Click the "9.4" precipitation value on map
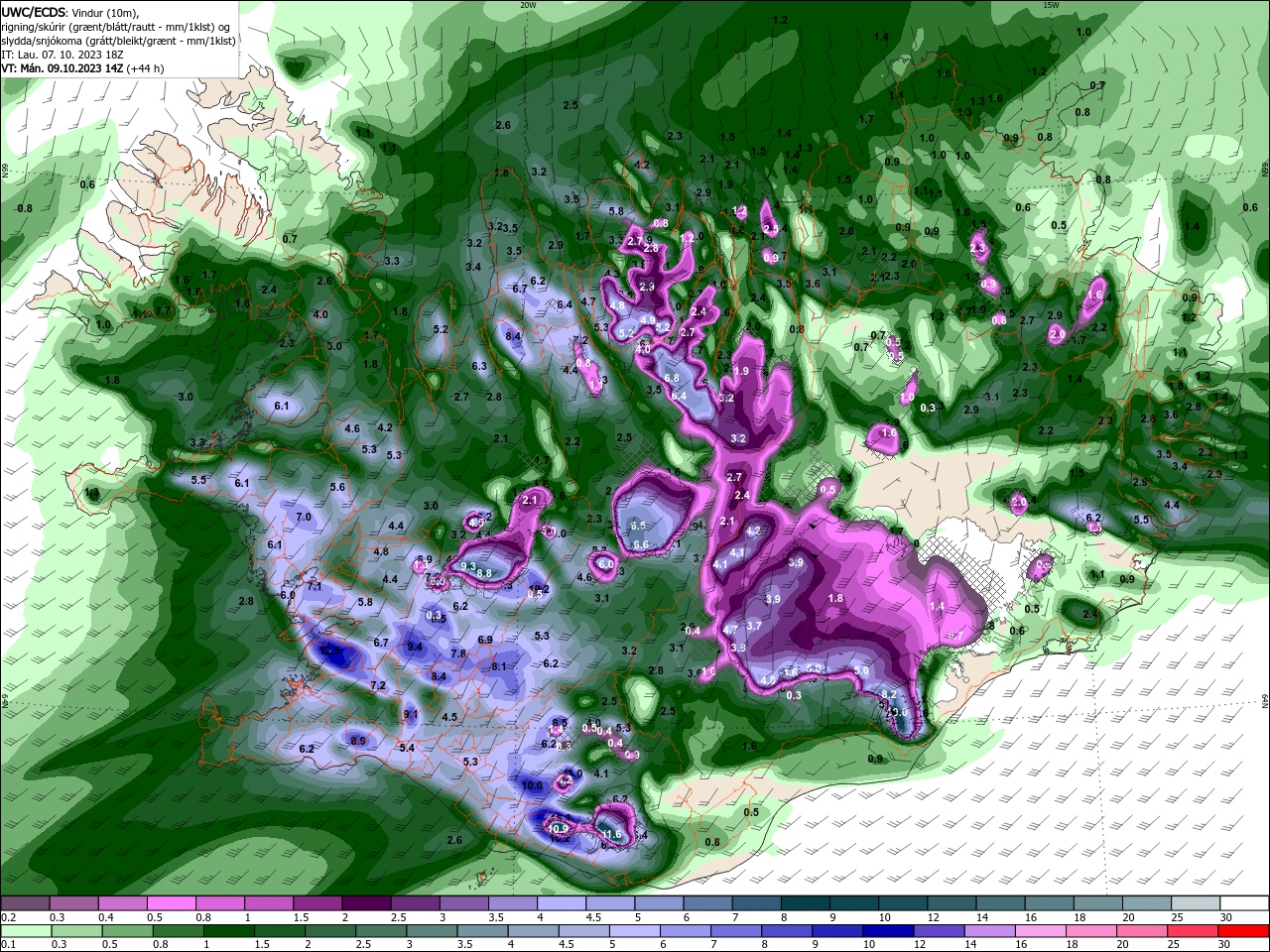The height and width of the screenshot is (952, 1270). pos(415,647)
